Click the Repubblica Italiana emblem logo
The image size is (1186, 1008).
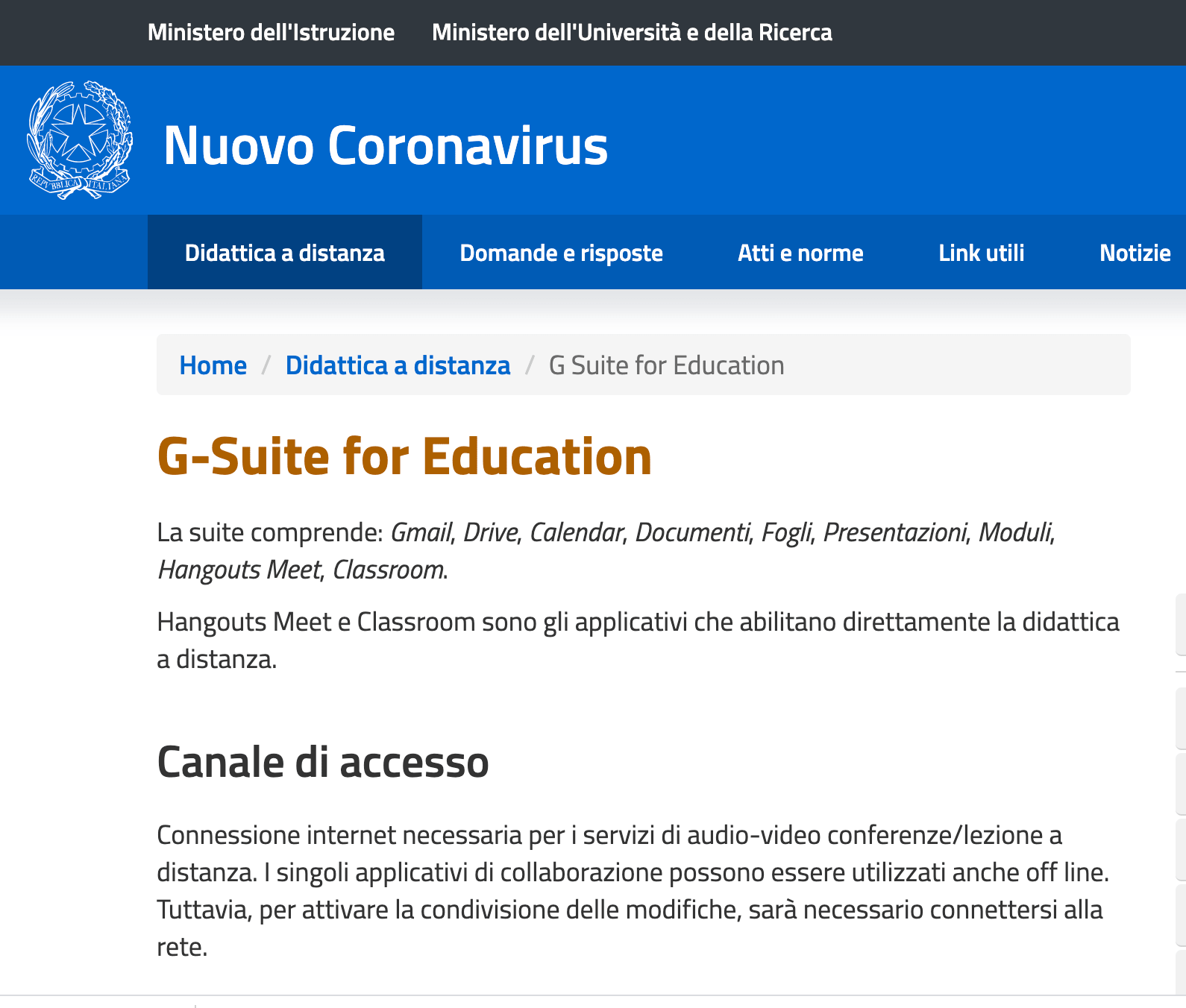[80, 139]
